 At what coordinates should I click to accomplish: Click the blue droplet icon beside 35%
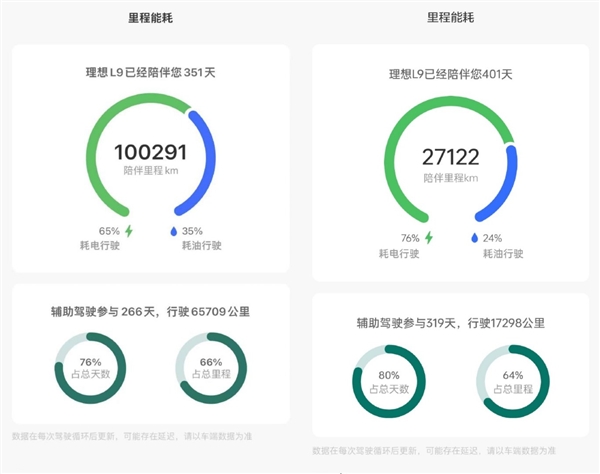pyautogui.click(x=173, y=231)
